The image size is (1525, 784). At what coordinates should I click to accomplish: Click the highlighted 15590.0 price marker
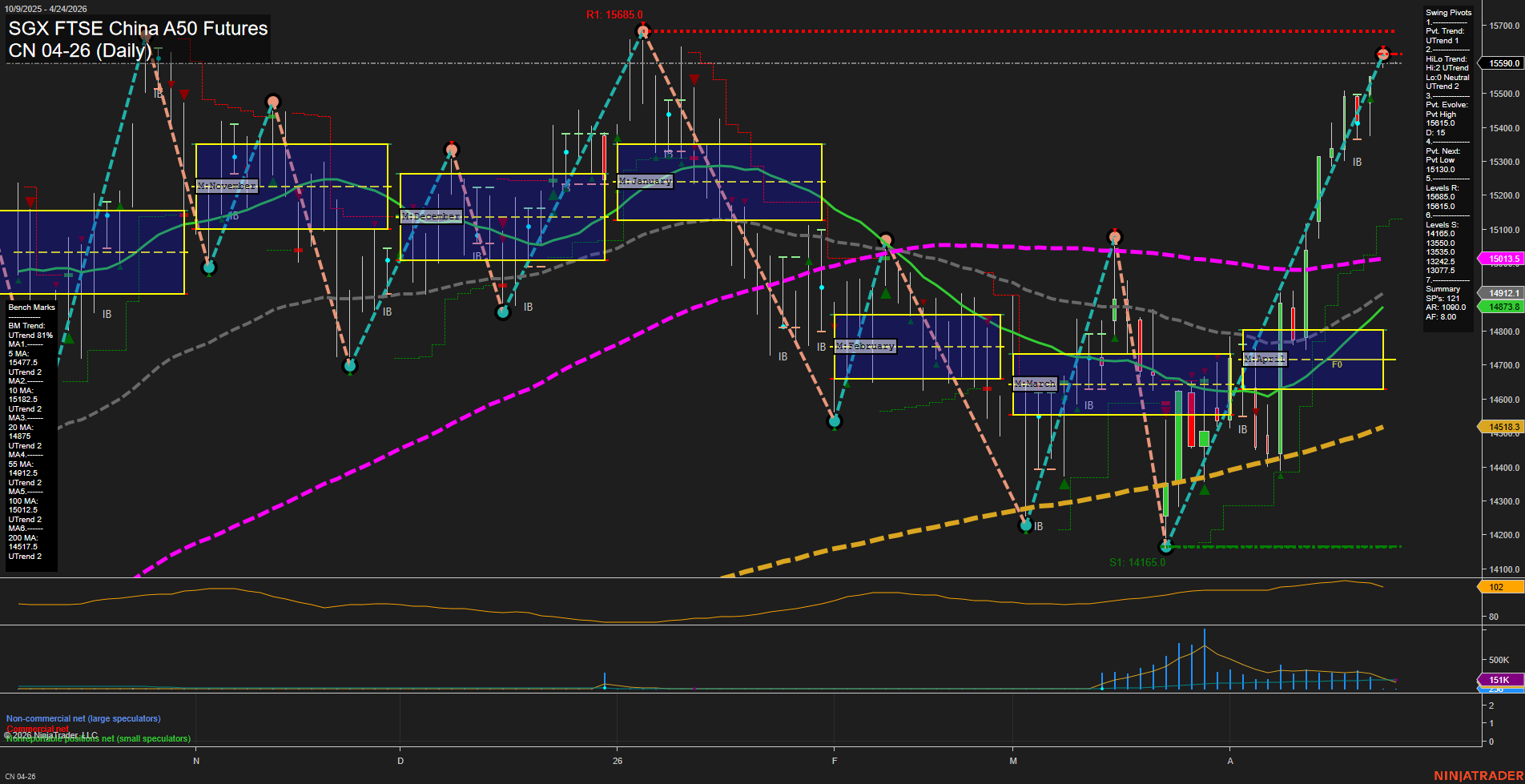click(1501, 63)
